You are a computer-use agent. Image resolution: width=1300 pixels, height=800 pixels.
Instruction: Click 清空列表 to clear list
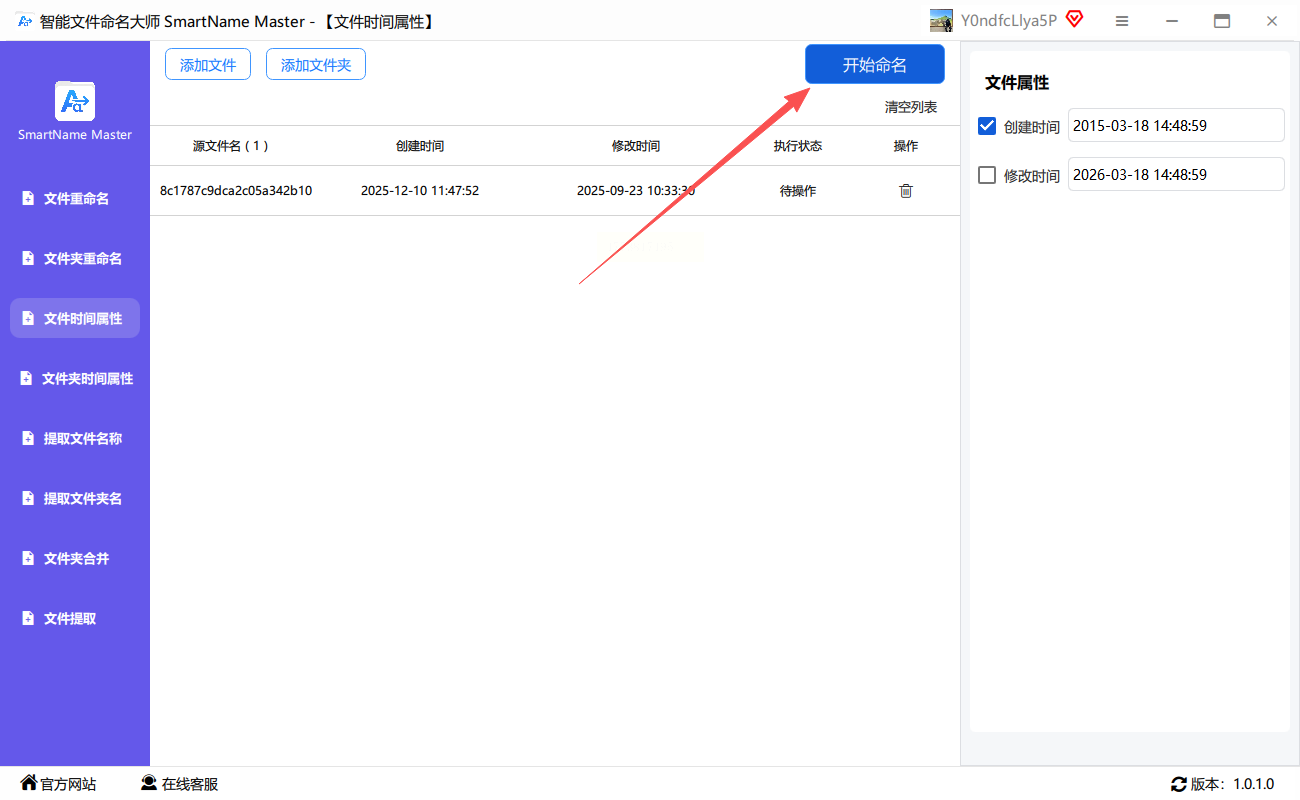tap(910, 107)
